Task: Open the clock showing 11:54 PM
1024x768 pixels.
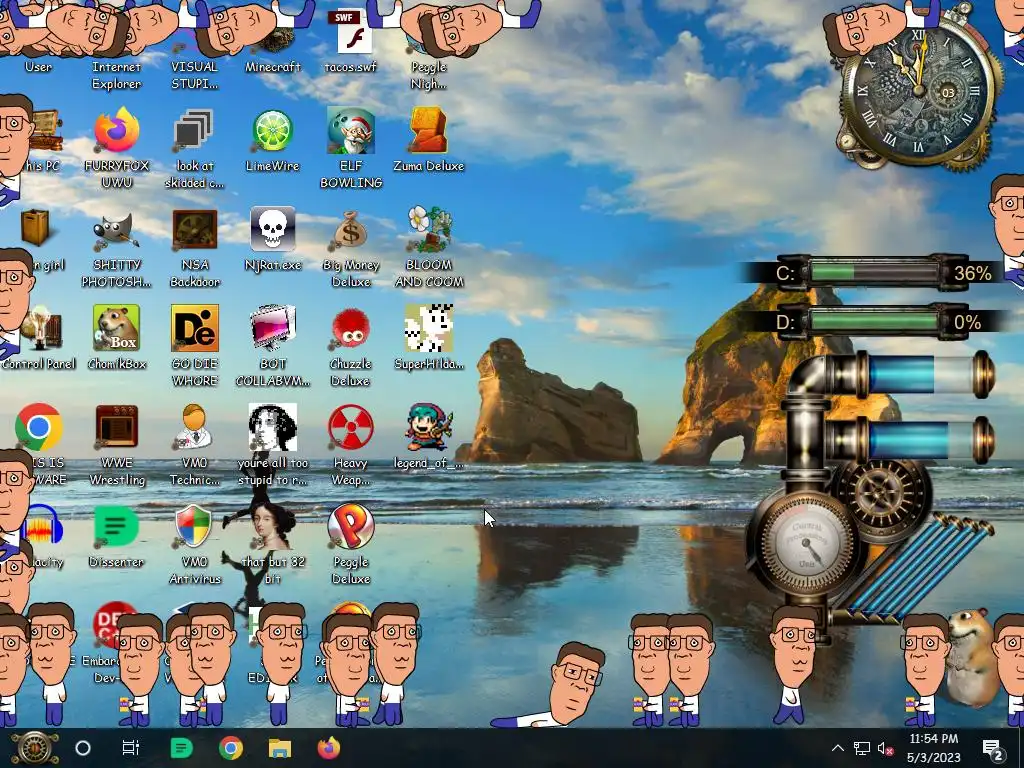Action: click(x=934, y=748)
